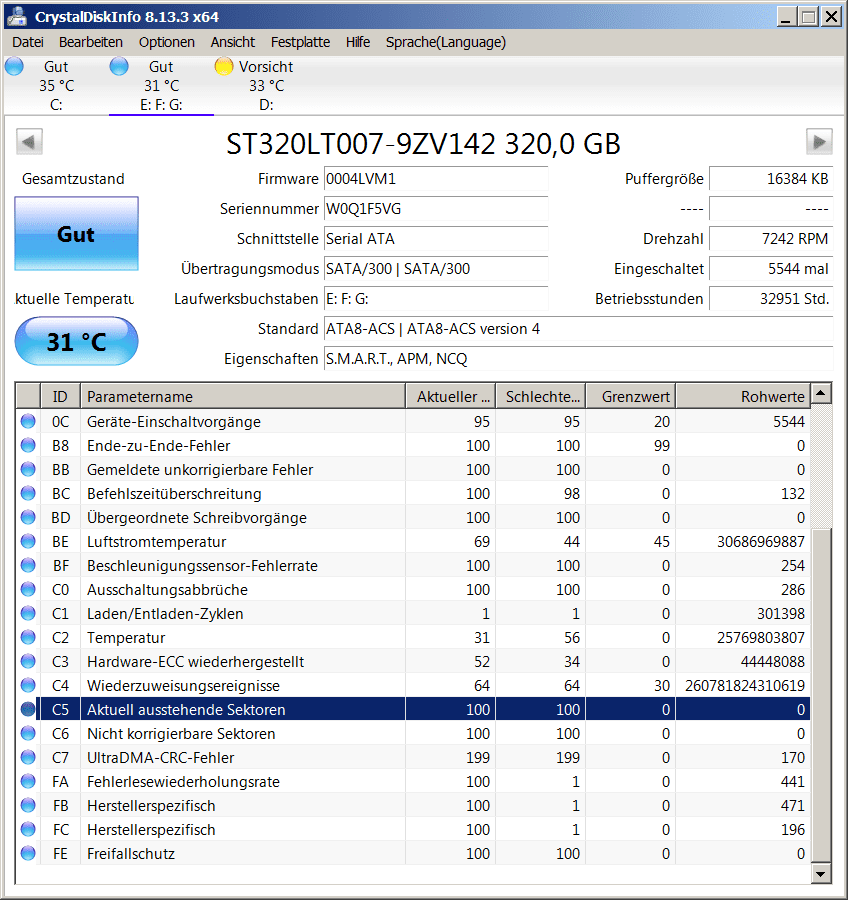Sort by ID column header
Image resolution: width=848 pixels, height=900 pixels.
click(60, 396)
